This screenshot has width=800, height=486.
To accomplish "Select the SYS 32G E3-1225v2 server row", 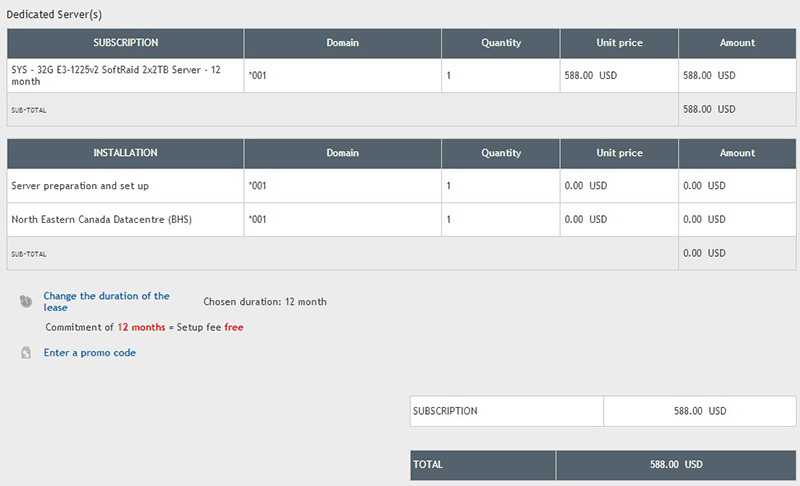I will 401,75.
